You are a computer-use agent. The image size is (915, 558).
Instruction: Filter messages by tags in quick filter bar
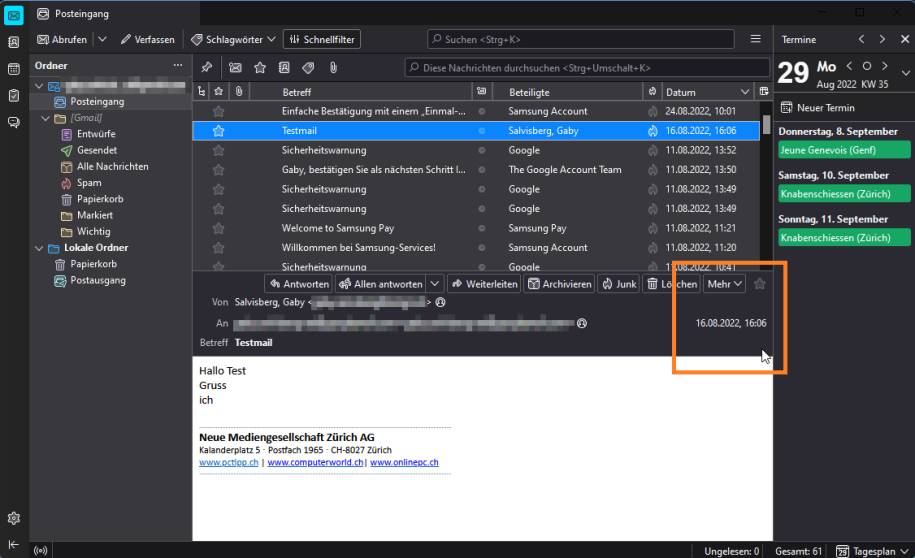pyautogui.click(x=308, y=68)
